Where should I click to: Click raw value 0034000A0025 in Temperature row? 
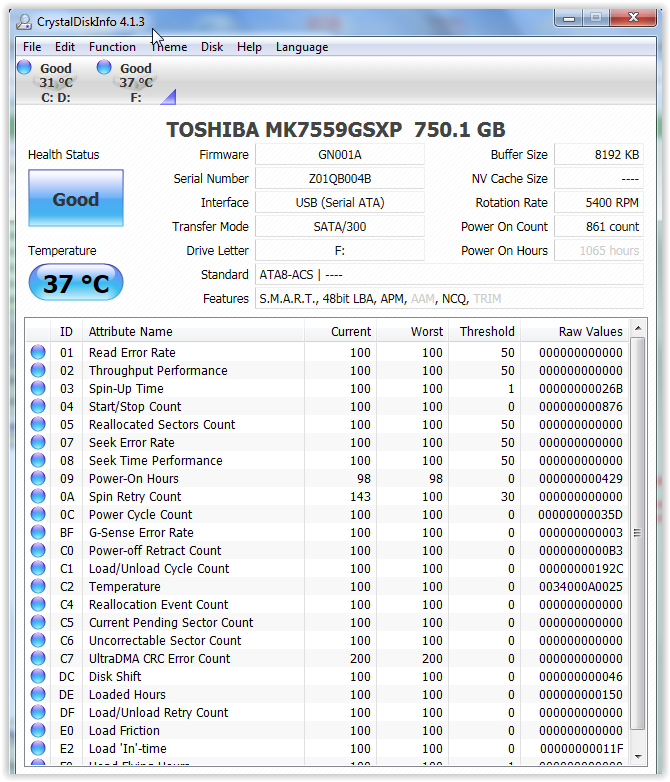tap(581, 586)
